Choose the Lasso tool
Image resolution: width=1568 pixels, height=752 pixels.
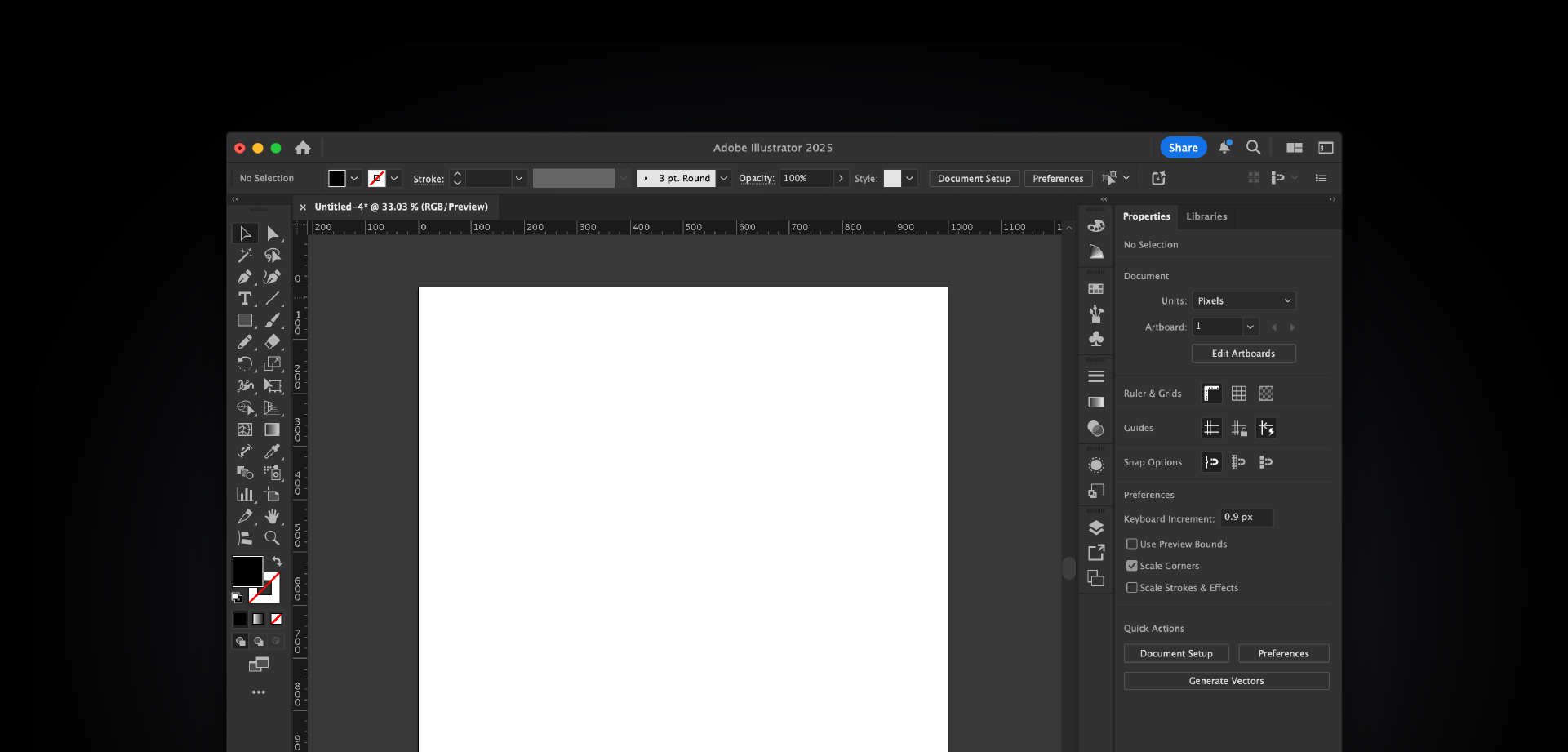(273, 256)
